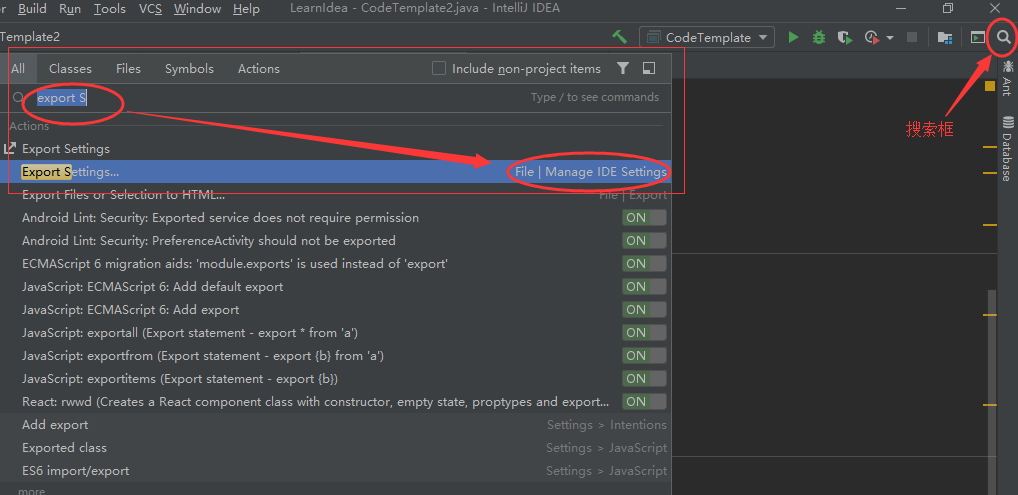Viewport: 1018px width, 495px height.
Task: Start debugging with the bug icon
Action: point(819,38)
